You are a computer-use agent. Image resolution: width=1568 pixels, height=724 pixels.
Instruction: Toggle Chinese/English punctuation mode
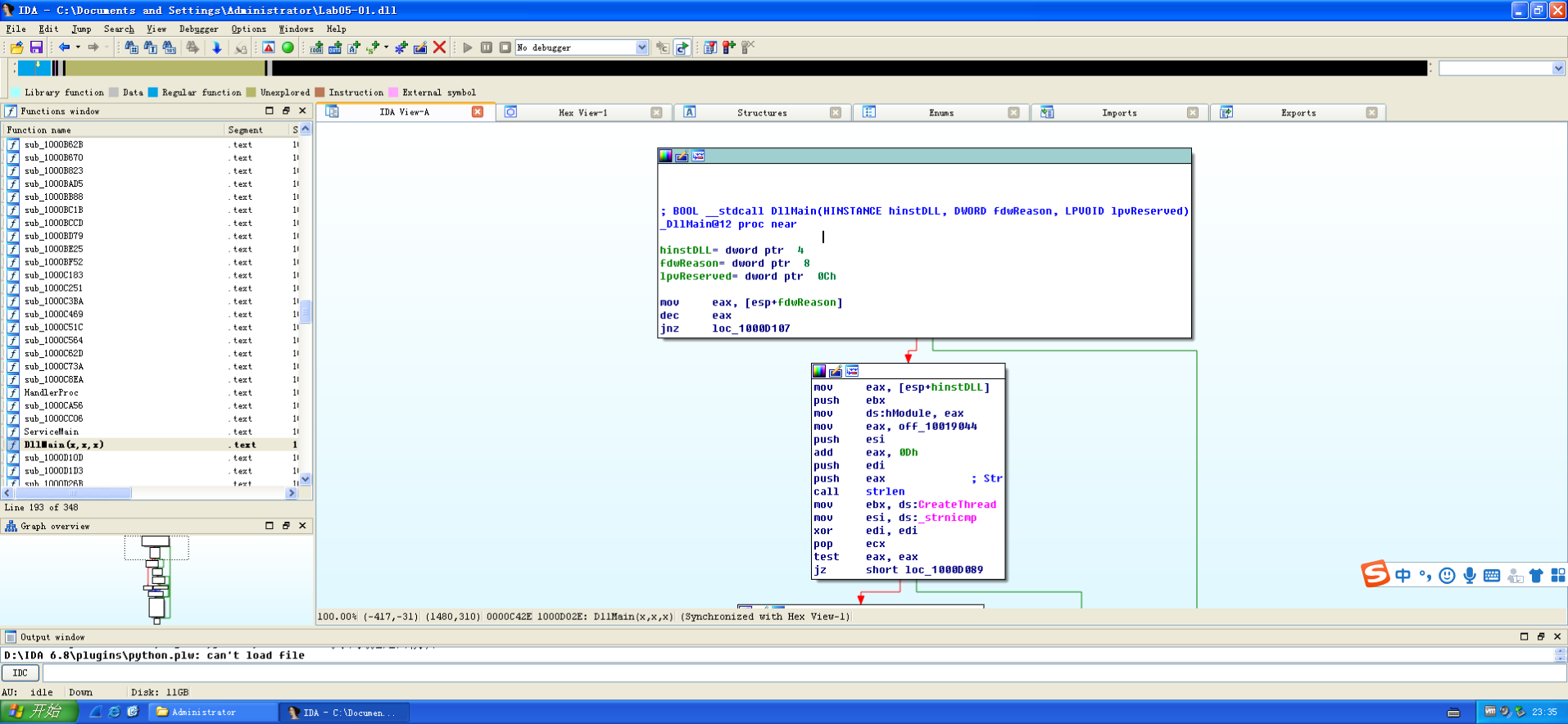(1425, 576)
